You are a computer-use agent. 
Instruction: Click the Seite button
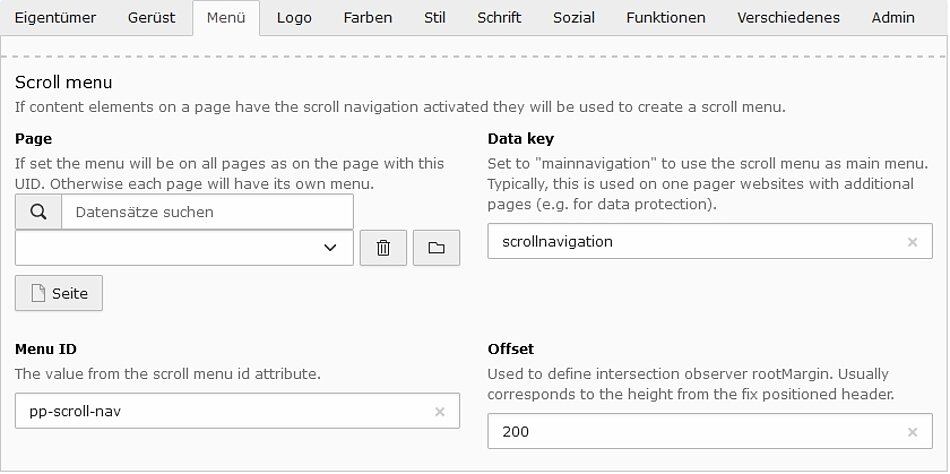tap(59, 293)
